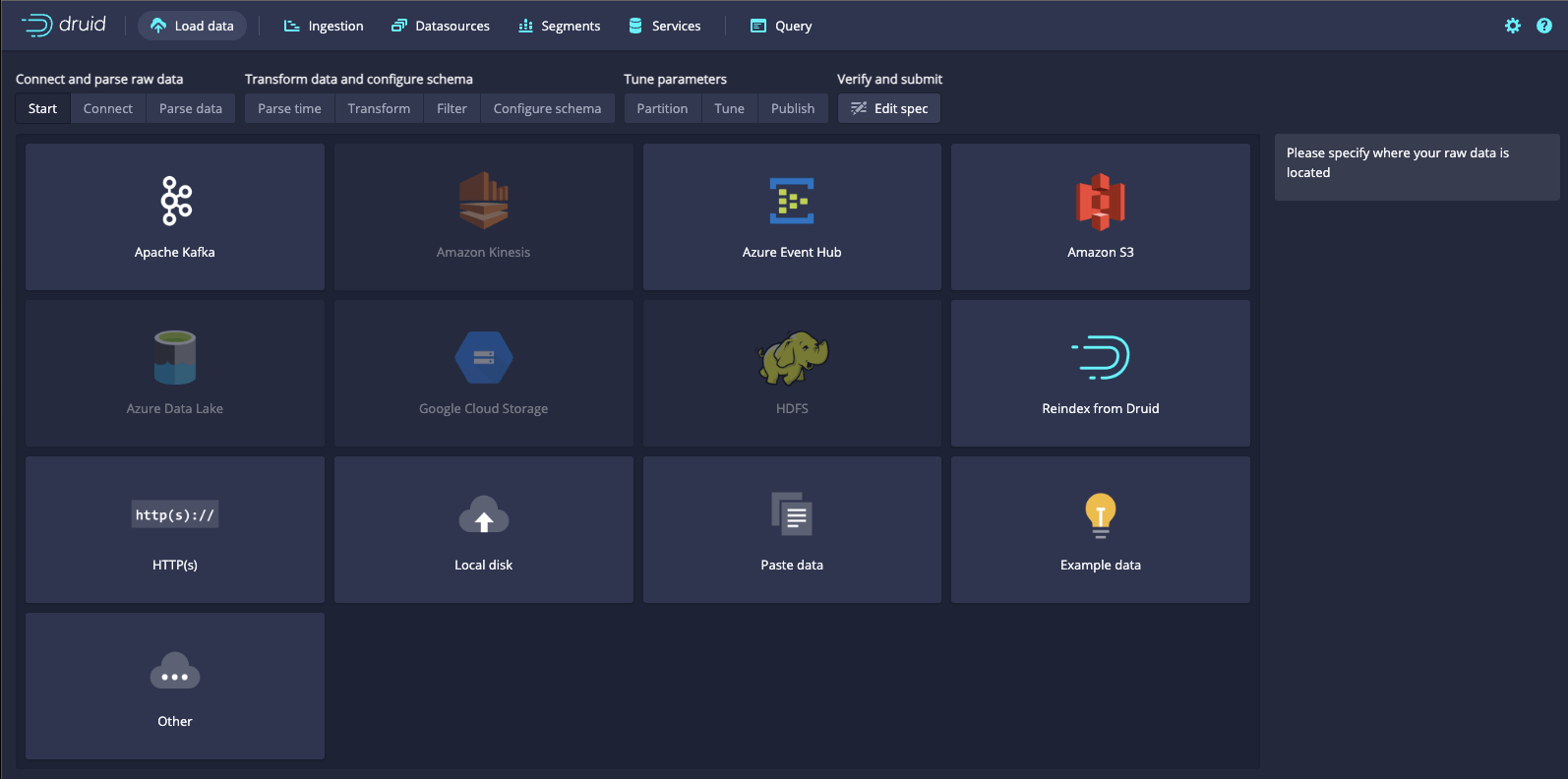Select the HTTP(s) label
The image size is (1568, 779).
[175, 565]
